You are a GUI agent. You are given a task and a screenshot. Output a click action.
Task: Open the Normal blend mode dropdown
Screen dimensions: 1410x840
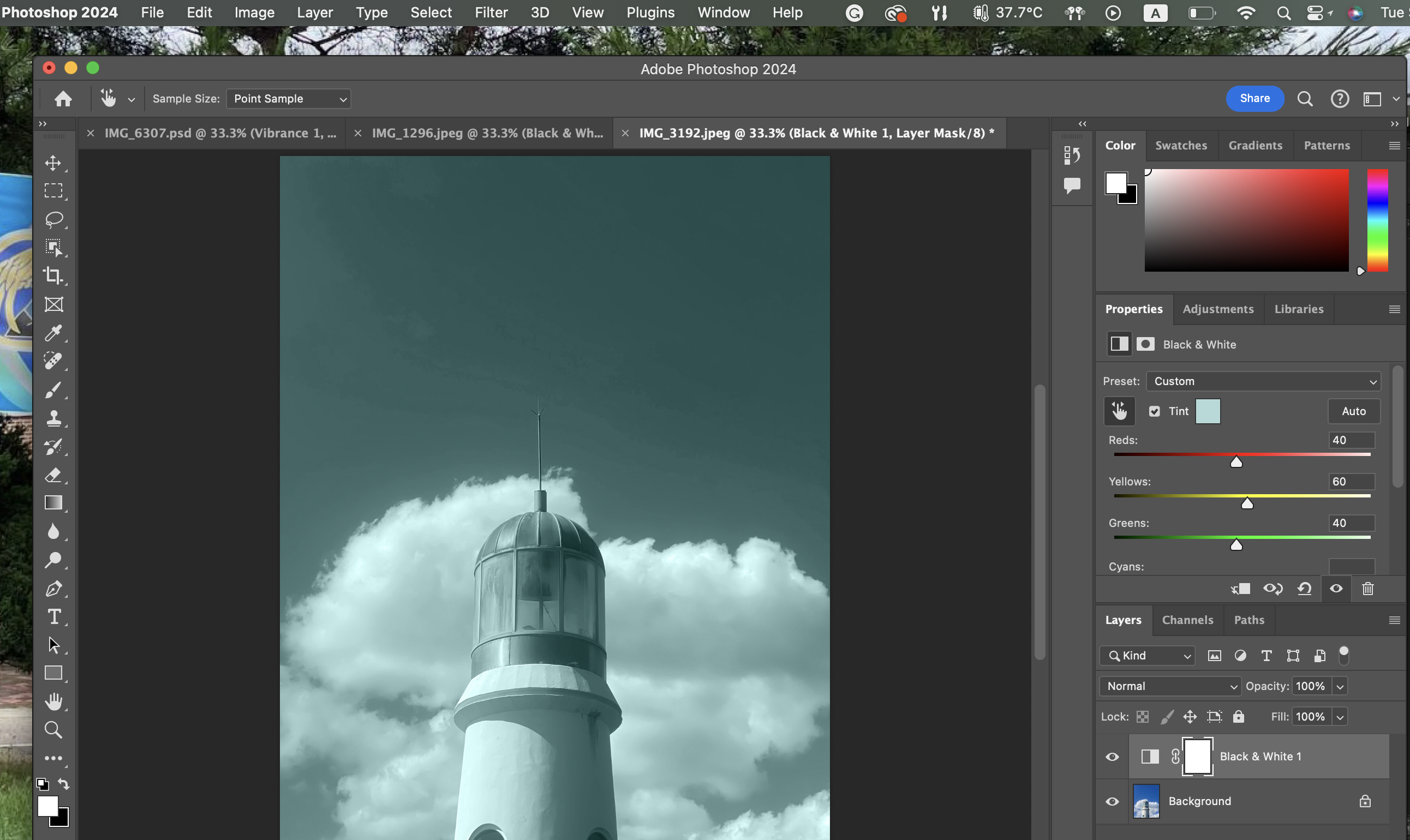tap(1170, 686)
